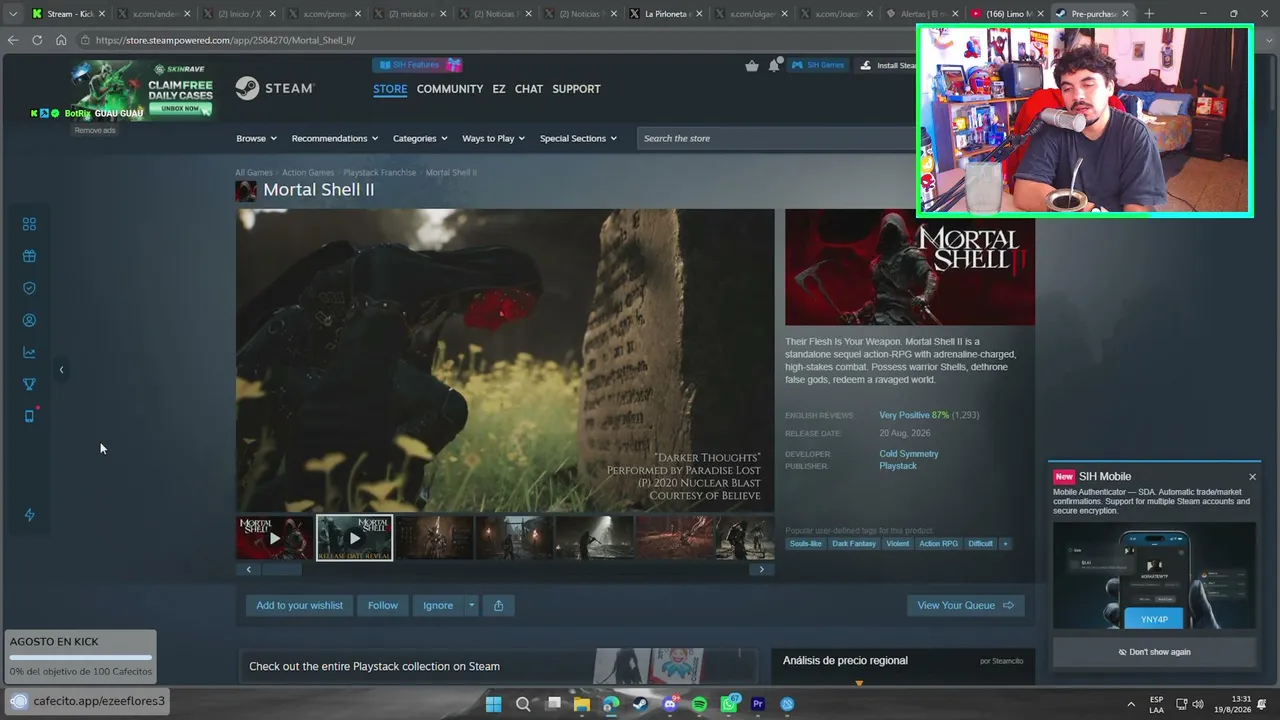The image size is (1280, 720).
Task: Click the Dark Fantasy tag
Action: pyautogui.click(x=854, y=544)
